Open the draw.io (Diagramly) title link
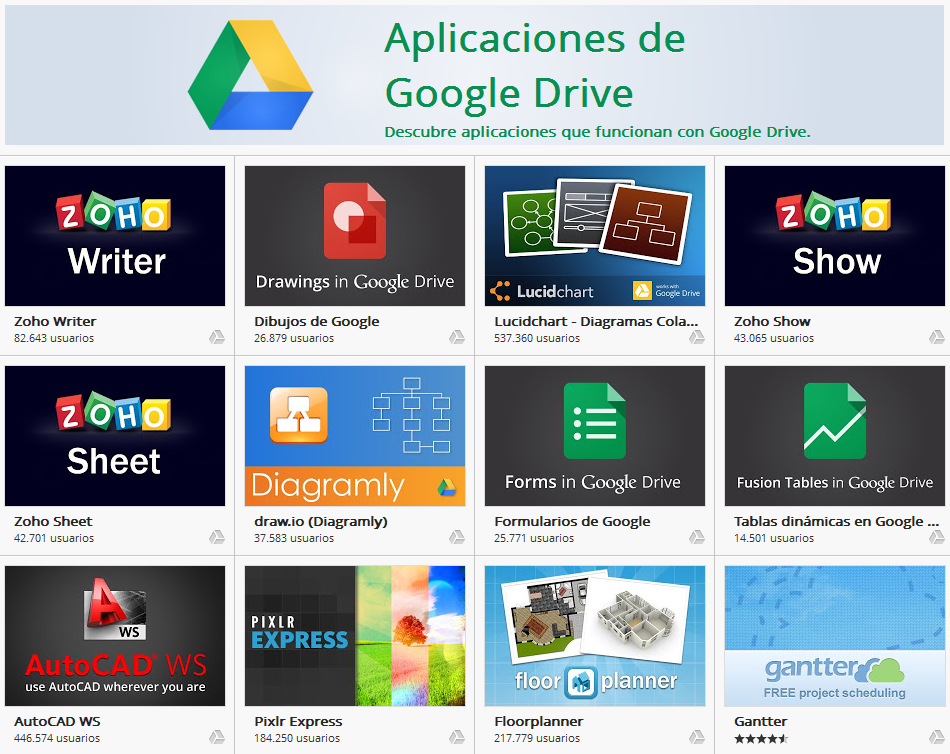This screenshot has width=950, height=754. click(x=321, y=521)
